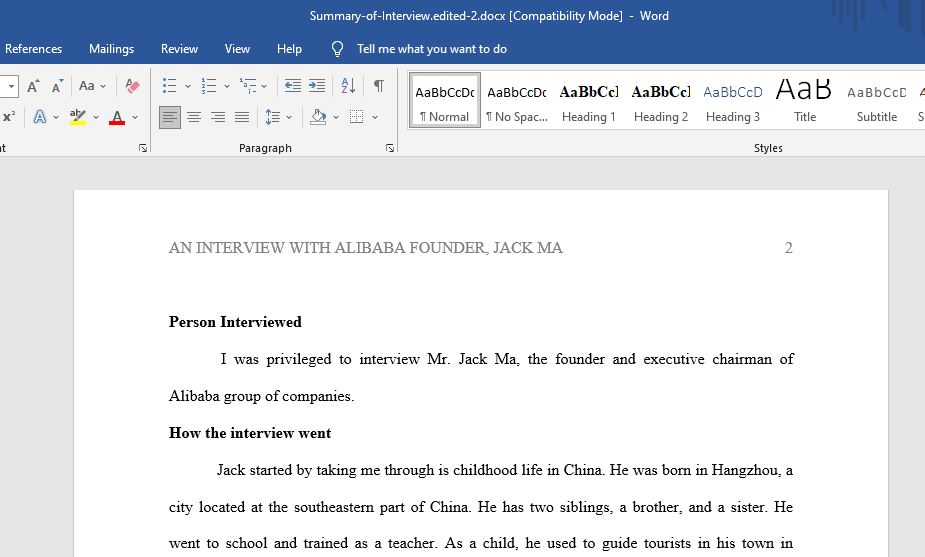Open the Mailings tab
Image resolution: width=925 pixels, height=557 pixels.
click(111, 49)
